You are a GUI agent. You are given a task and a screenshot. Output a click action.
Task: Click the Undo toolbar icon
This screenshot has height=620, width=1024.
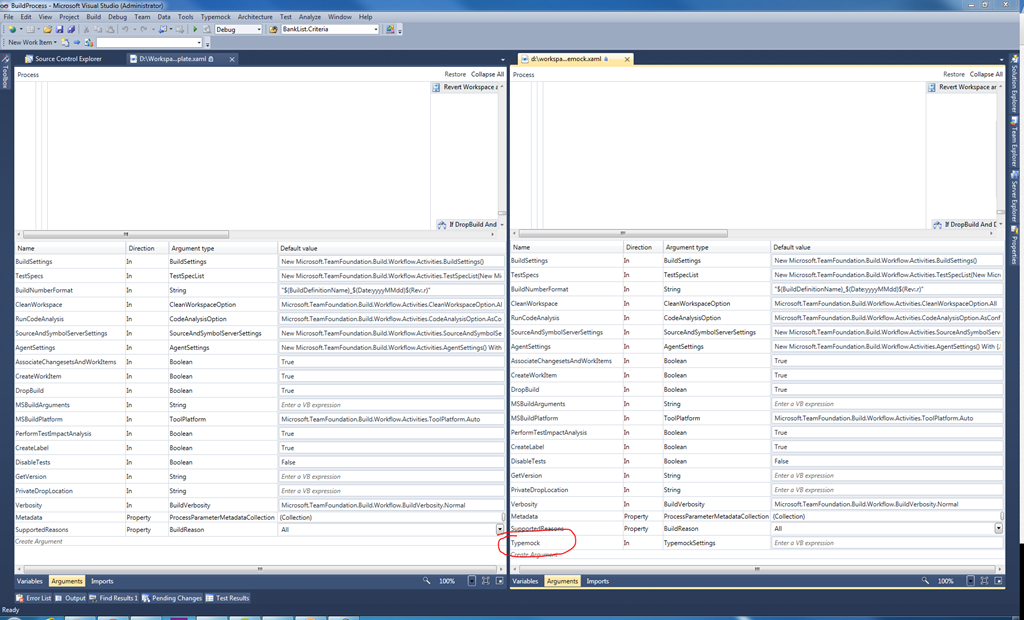click(x=125, y=29)
